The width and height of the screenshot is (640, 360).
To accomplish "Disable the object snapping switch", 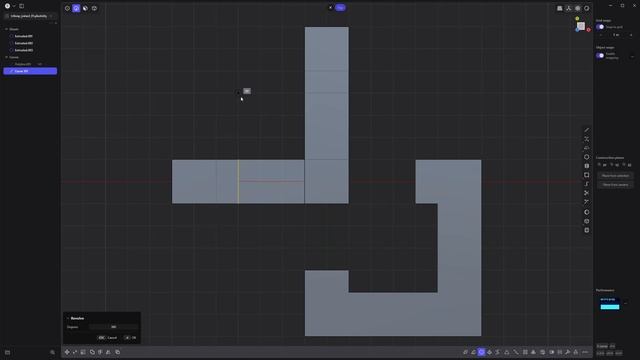I will pyautogui.click(x=600, y=56).
